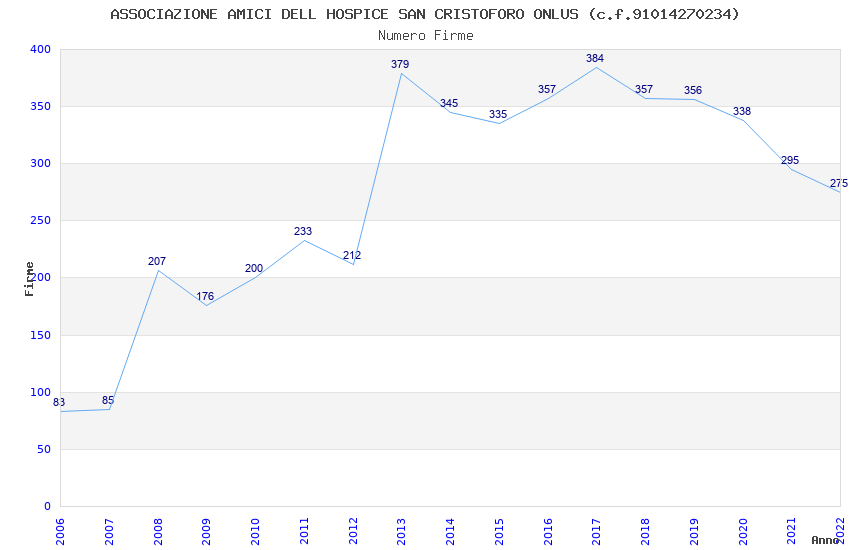The width and height of the screenshot is (850, 550).
Task: Click y-axis tick label 100
Action: coord(40,392)
